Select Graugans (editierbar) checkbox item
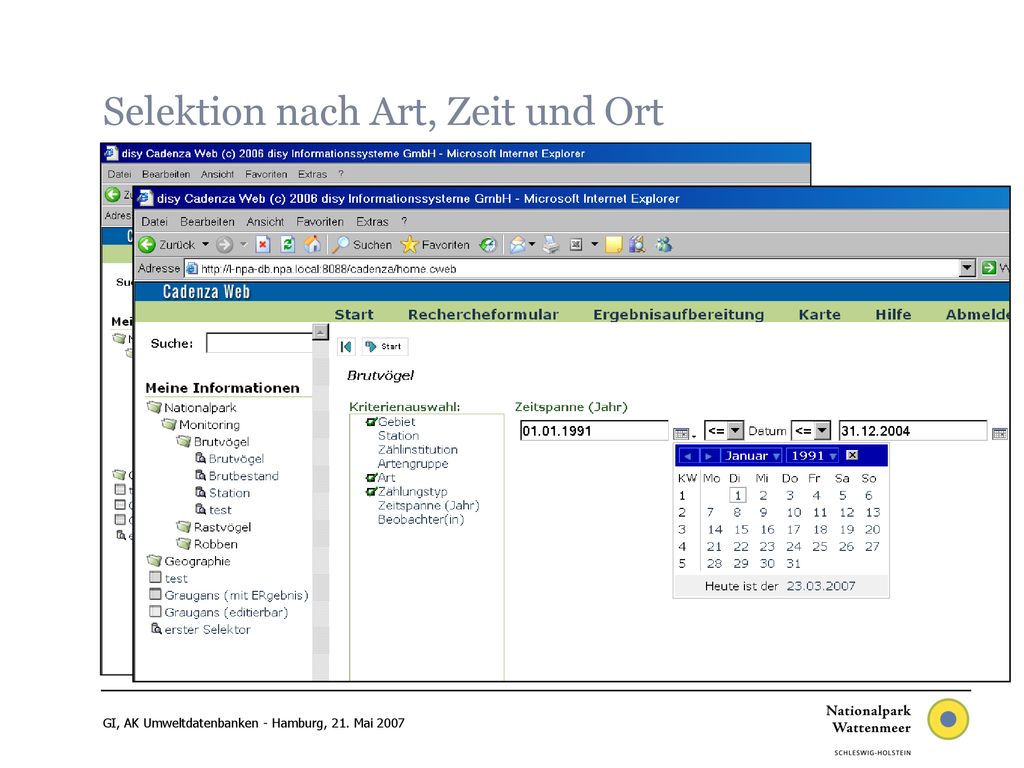The image size is (1024, 768). click(x=155, y=611)
